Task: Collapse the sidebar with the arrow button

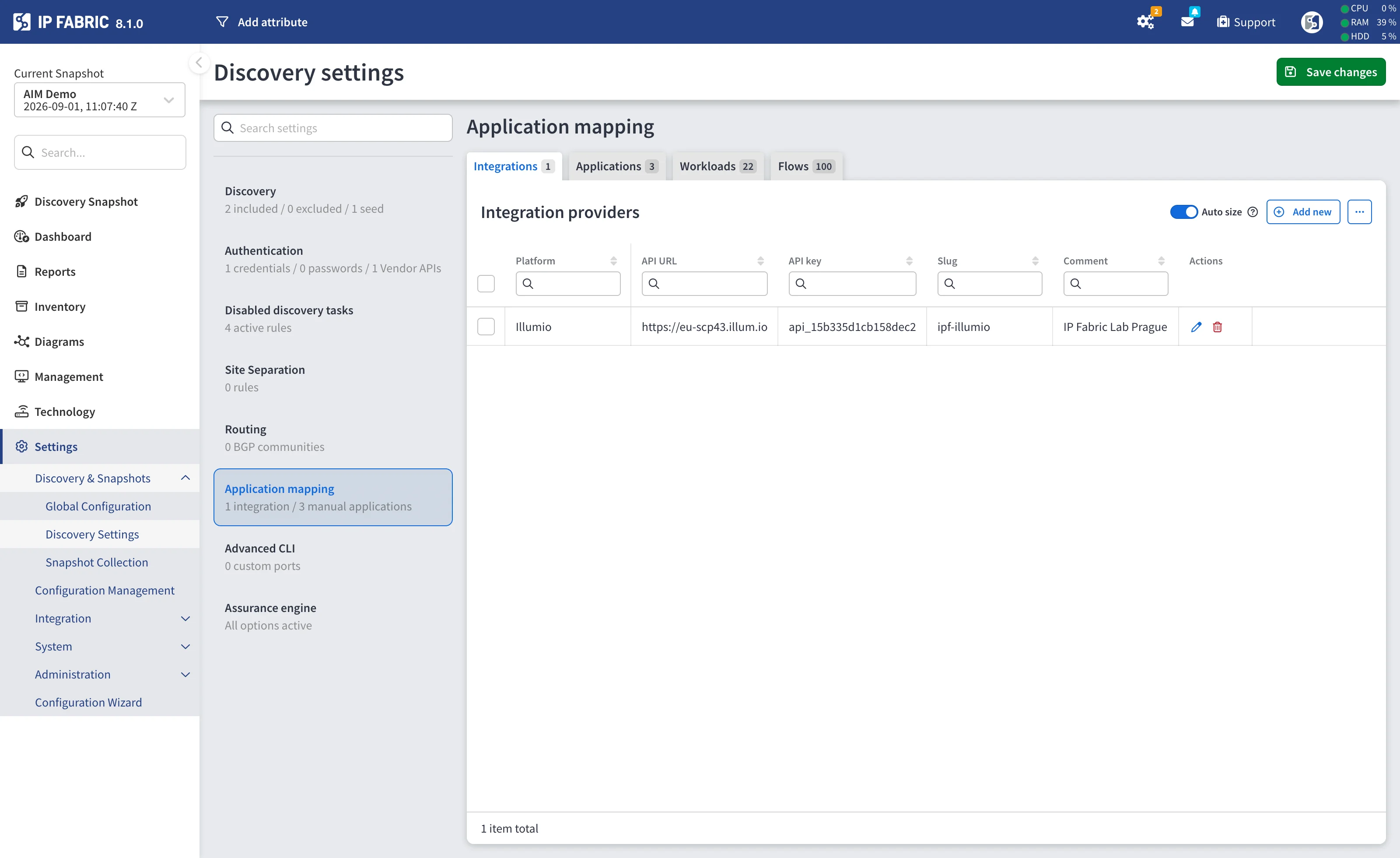Action: pos(199,63)
